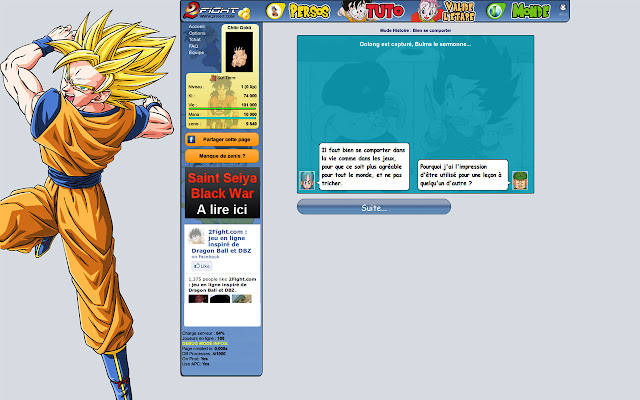This screenshot has height=400, width=640.
Task: Open the Monde menu
Action: tap(518, 11)
